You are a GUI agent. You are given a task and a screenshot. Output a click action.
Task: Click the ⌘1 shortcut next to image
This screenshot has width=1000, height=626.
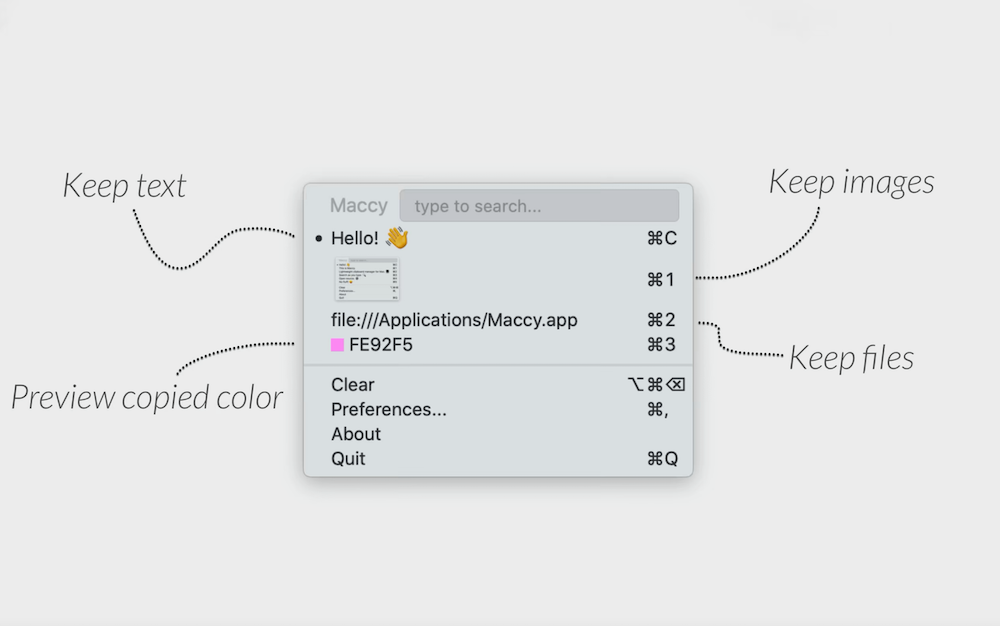pos(661,279)
